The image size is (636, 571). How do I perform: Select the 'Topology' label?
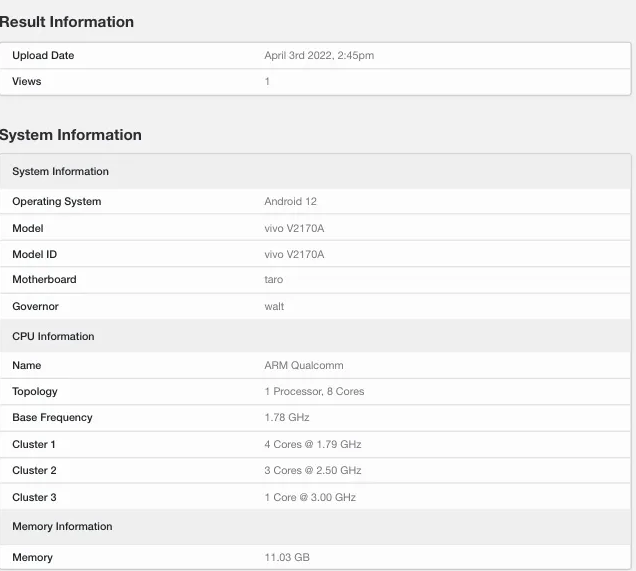35,392
